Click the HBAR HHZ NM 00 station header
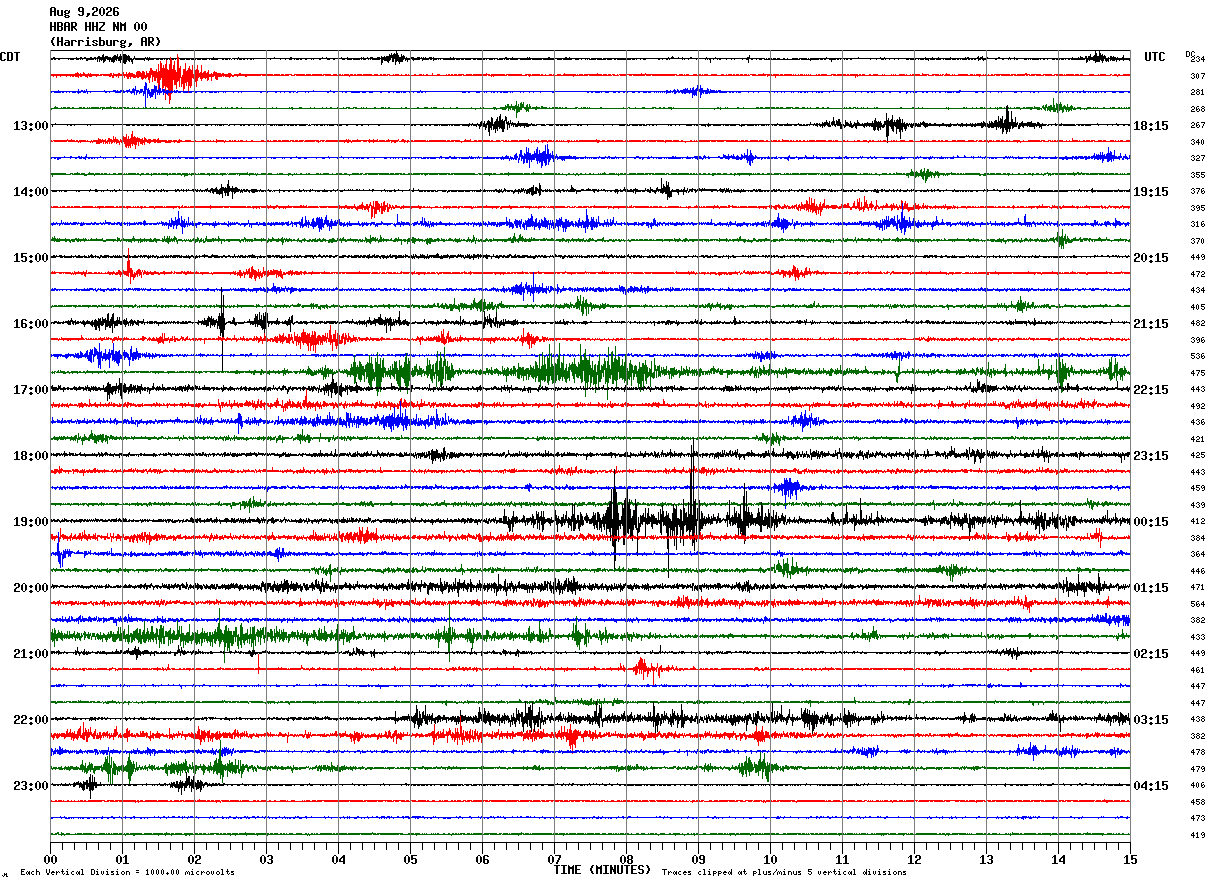1210x886 pixels. (x=98, y=27)
